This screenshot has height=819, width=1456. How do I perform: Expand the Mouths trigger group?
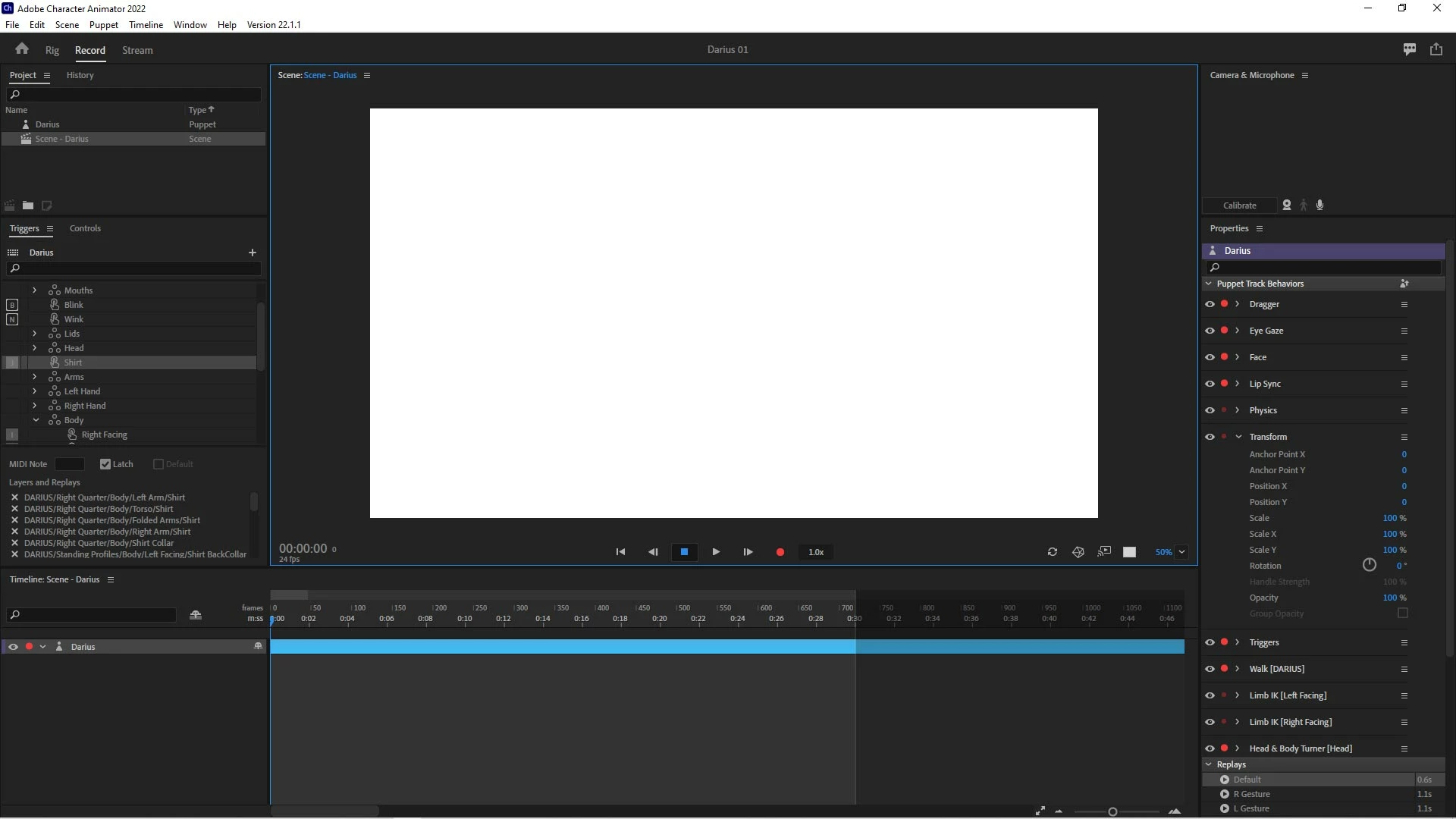click(x=34, y=290)
